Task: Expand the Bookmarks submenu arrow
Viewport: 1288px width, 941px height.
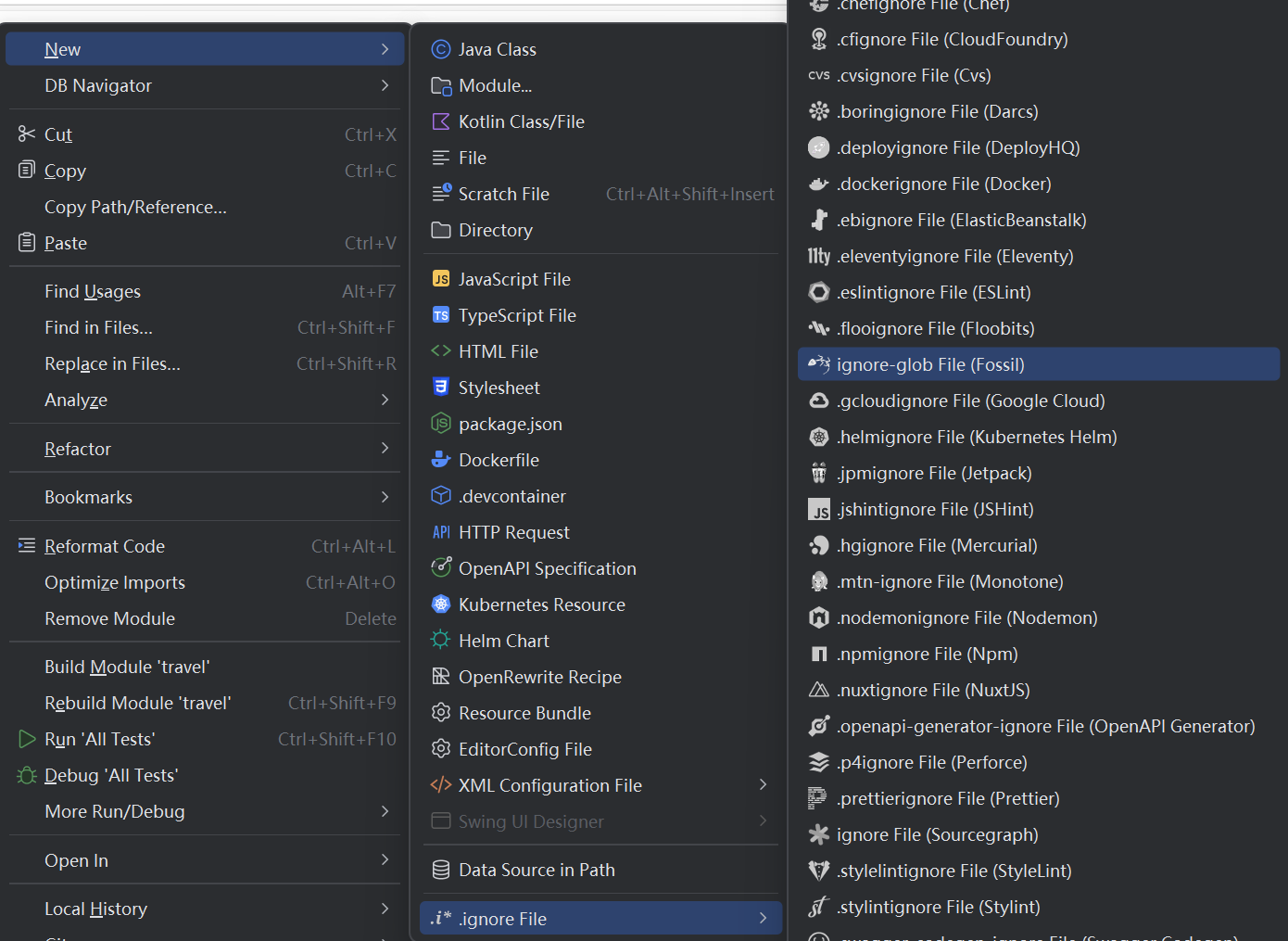Action: (x=385, y=497)
